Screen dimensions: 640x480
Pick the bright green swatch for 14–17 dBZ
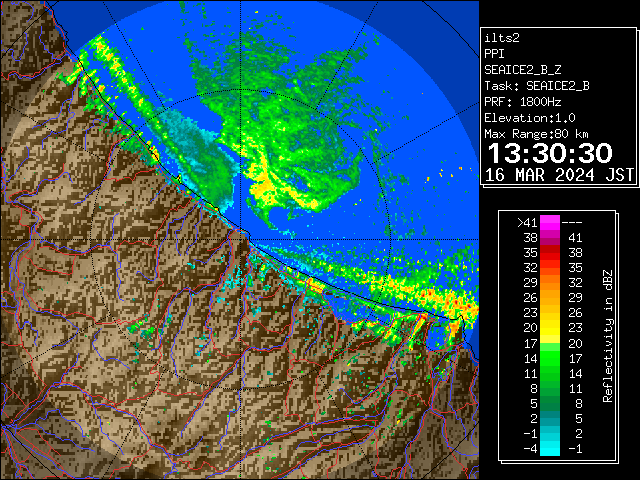549,358
